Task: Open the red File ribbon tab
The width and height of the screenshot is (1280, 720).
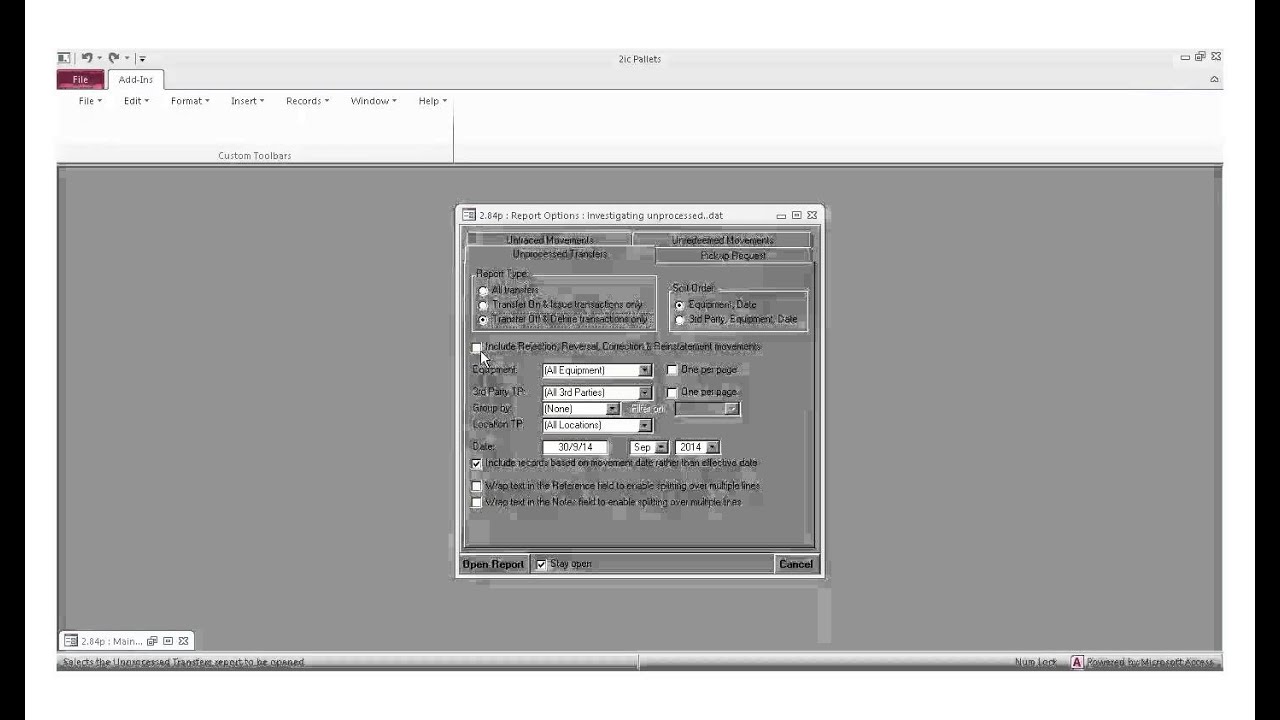Action: (80, 80)
